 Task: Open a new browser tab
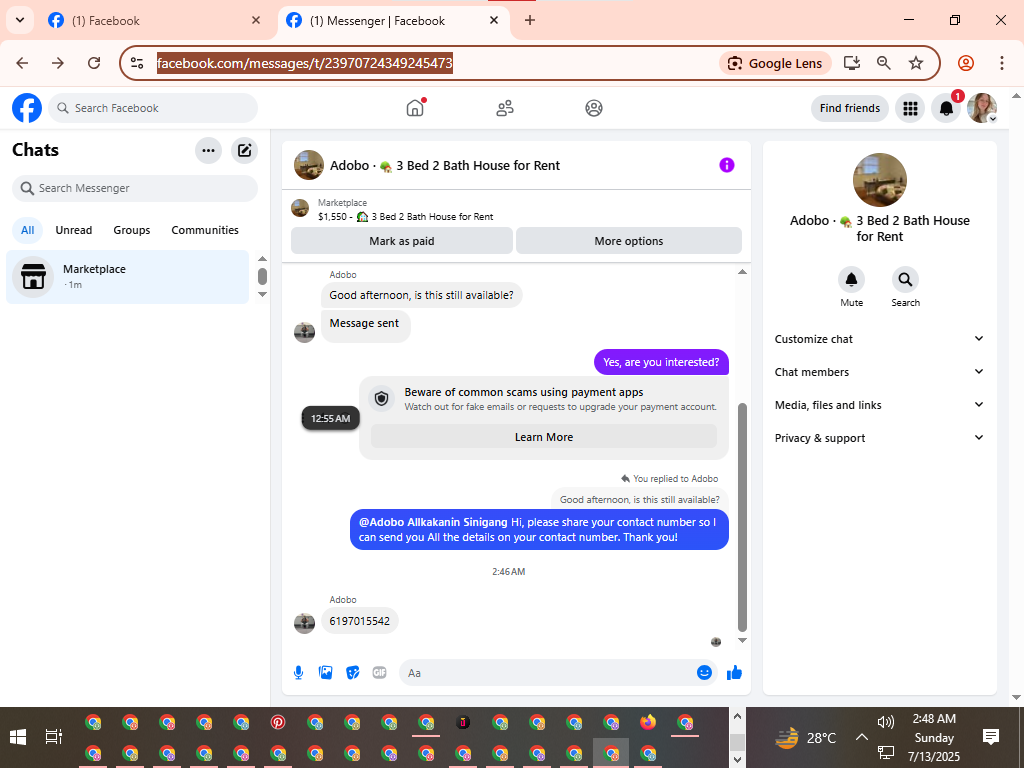(530, 20)
